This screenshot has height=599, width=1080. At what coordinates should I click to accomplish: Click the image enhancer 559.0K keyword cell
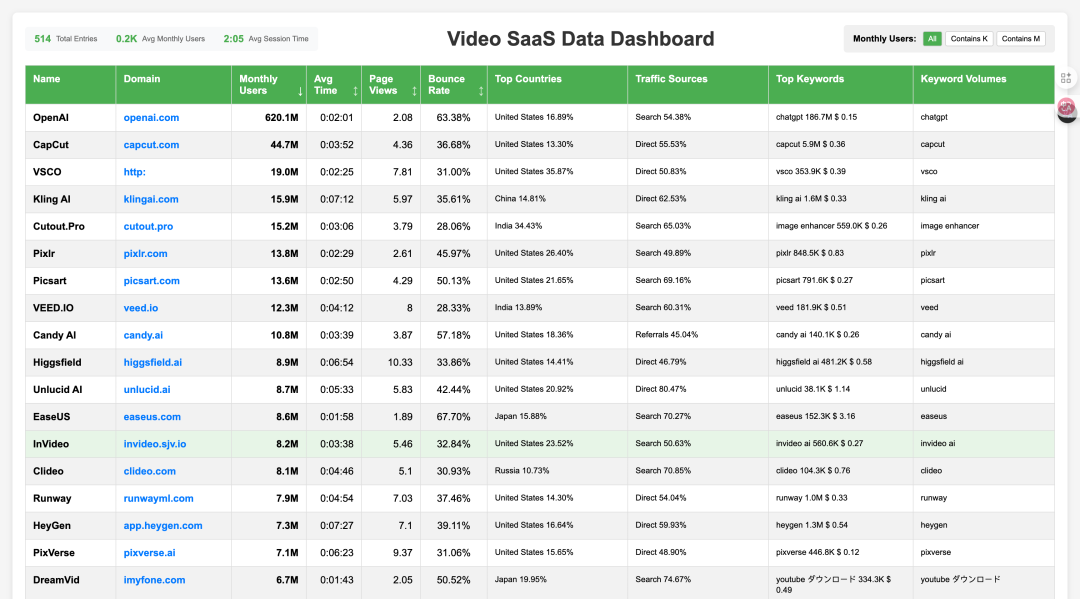coord(841,227)
